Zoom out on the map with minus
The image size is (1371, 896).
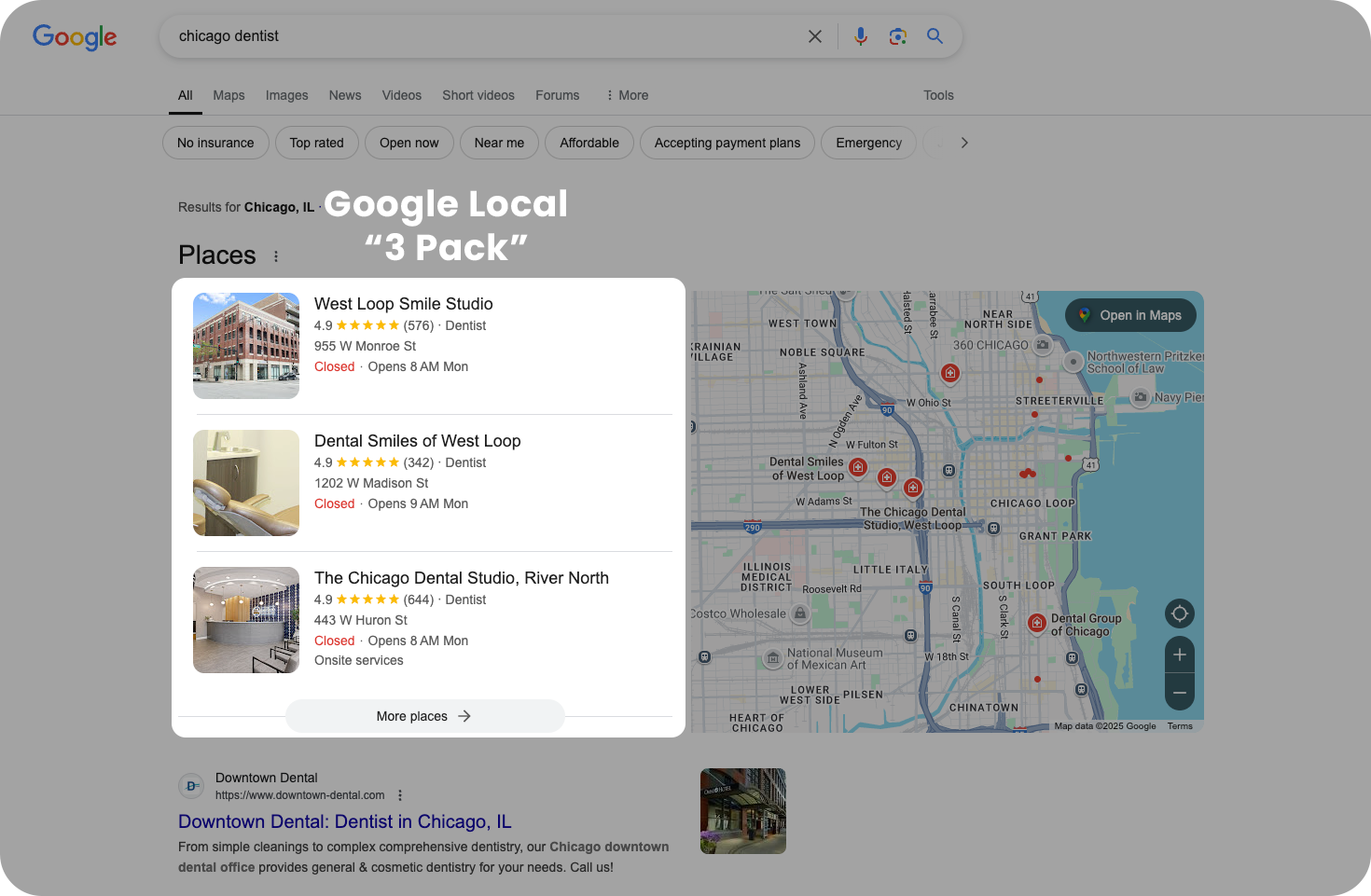point(1180,693)
